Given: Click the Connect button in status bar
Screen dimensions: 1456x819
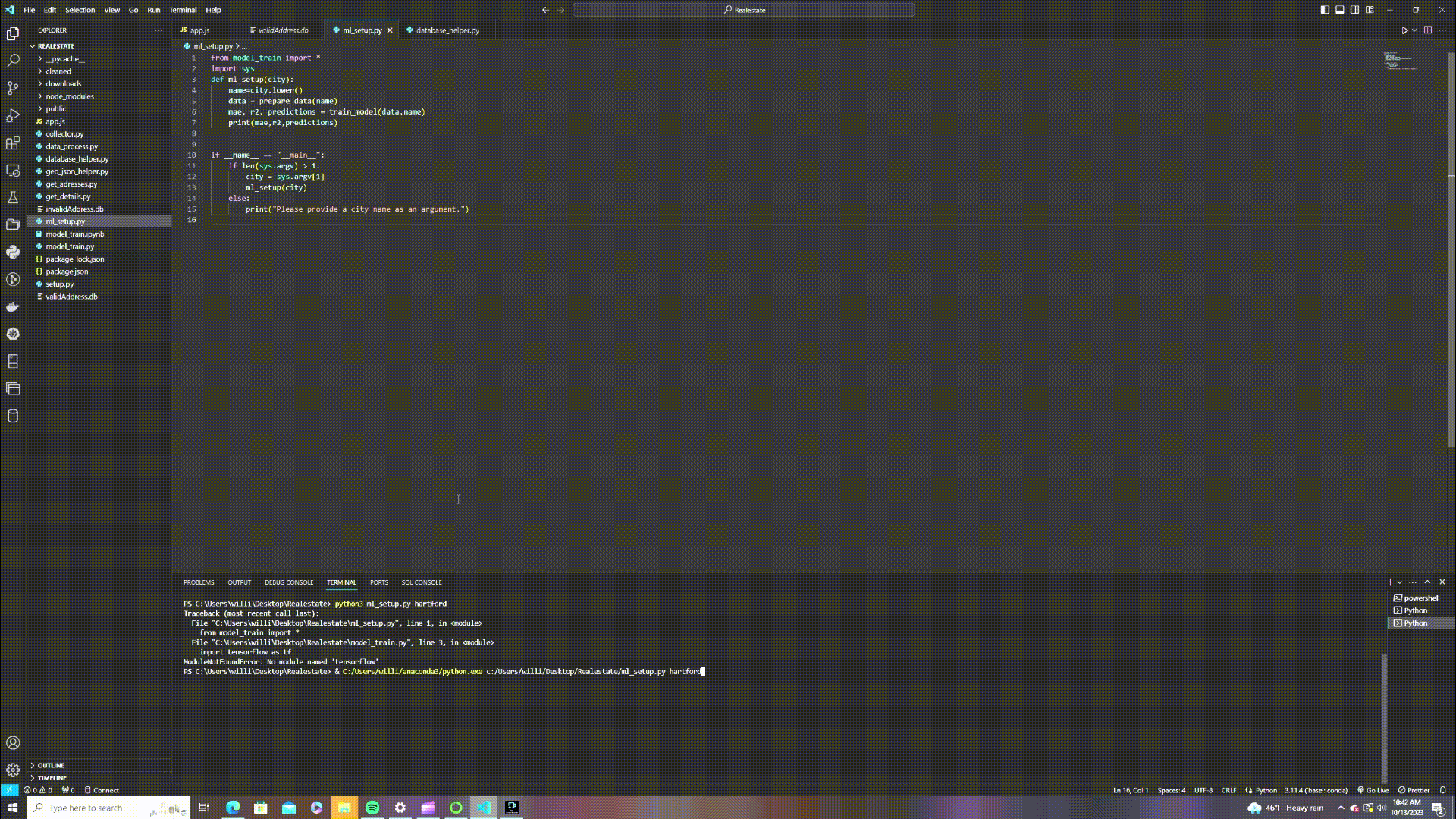Looking at the screenshot, I should pyautogui.click(x=102, y=790).
